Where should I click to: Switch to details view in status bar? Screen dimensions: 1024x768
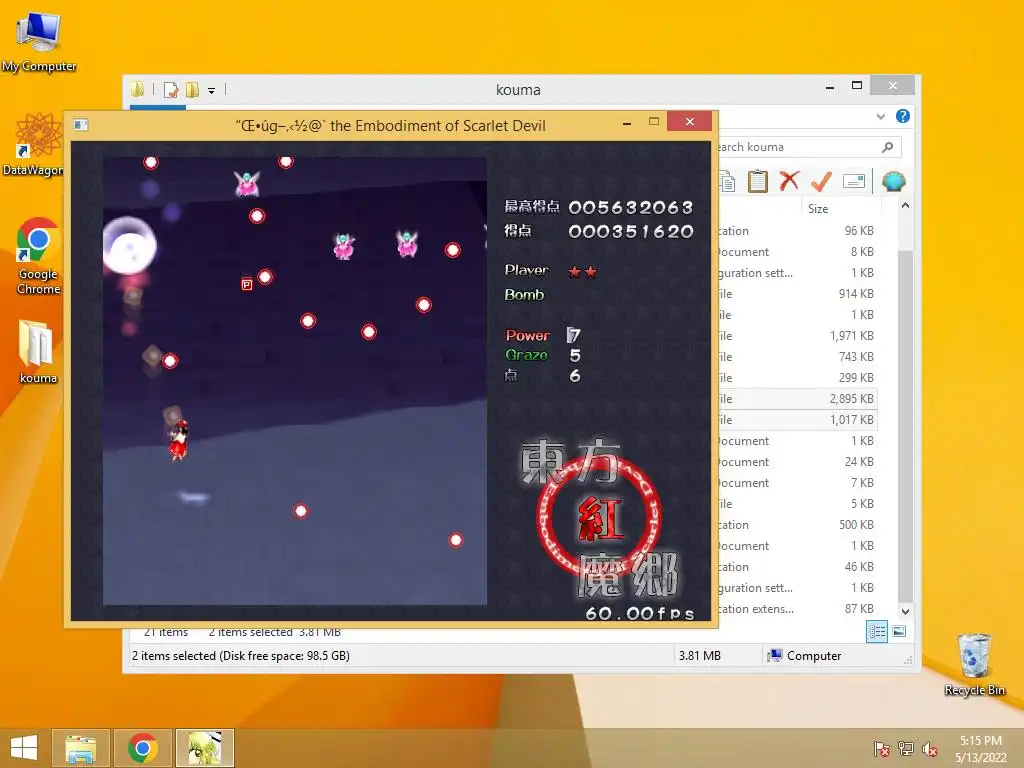coord(876,632)
